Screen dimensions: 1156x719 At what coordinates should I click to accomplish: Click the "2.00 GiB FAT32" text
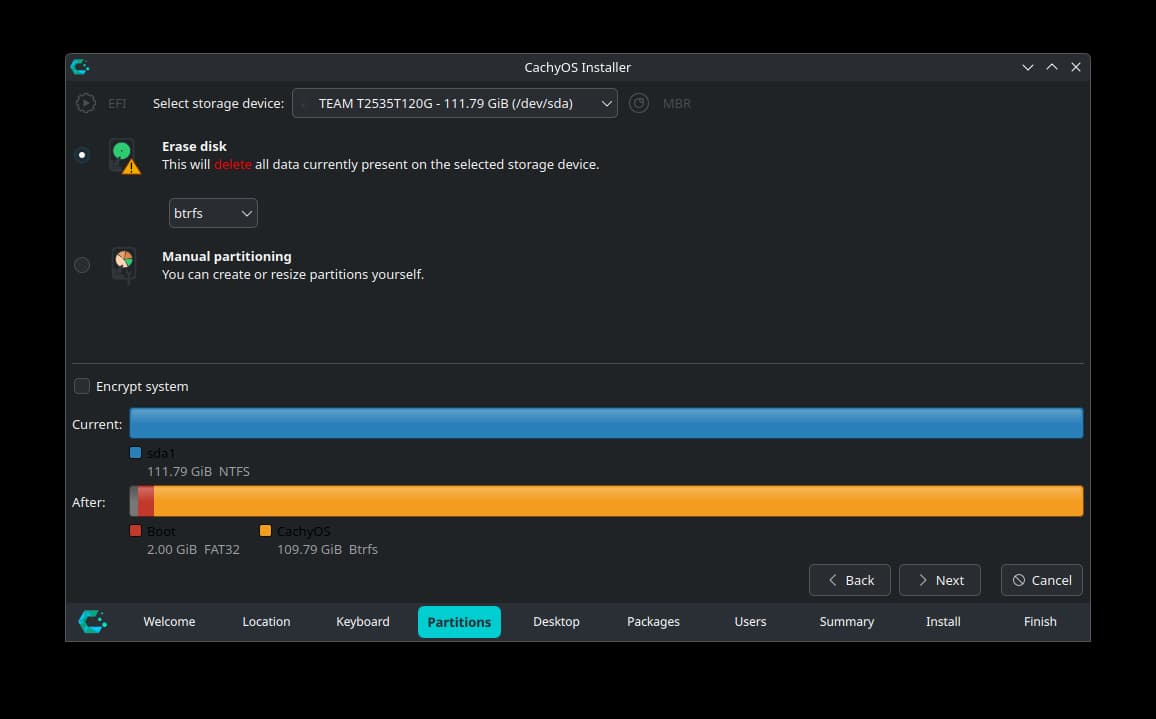point(193,549)
